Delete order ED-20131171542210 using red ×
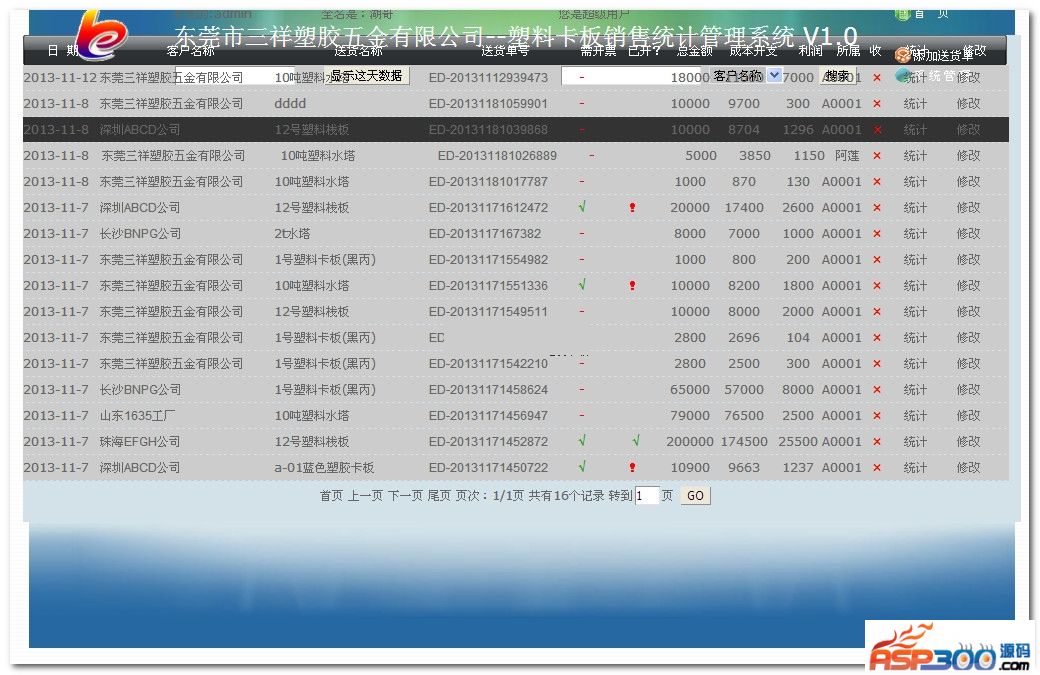The width and height of the screenshot is (1040, 675). click(877, 364)
